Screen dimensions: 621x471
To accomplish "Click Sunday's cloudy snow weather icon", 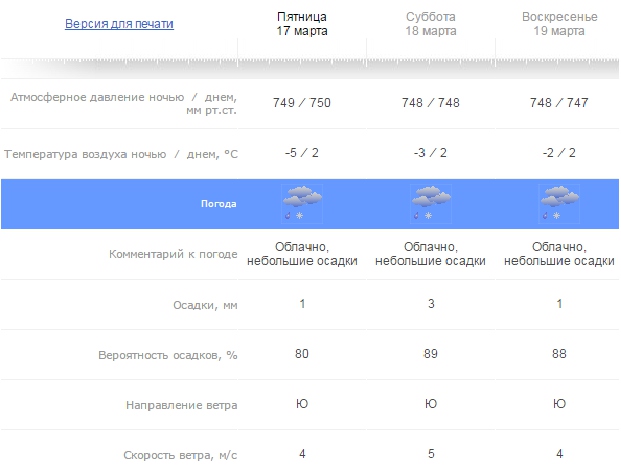I will [559, 203].
